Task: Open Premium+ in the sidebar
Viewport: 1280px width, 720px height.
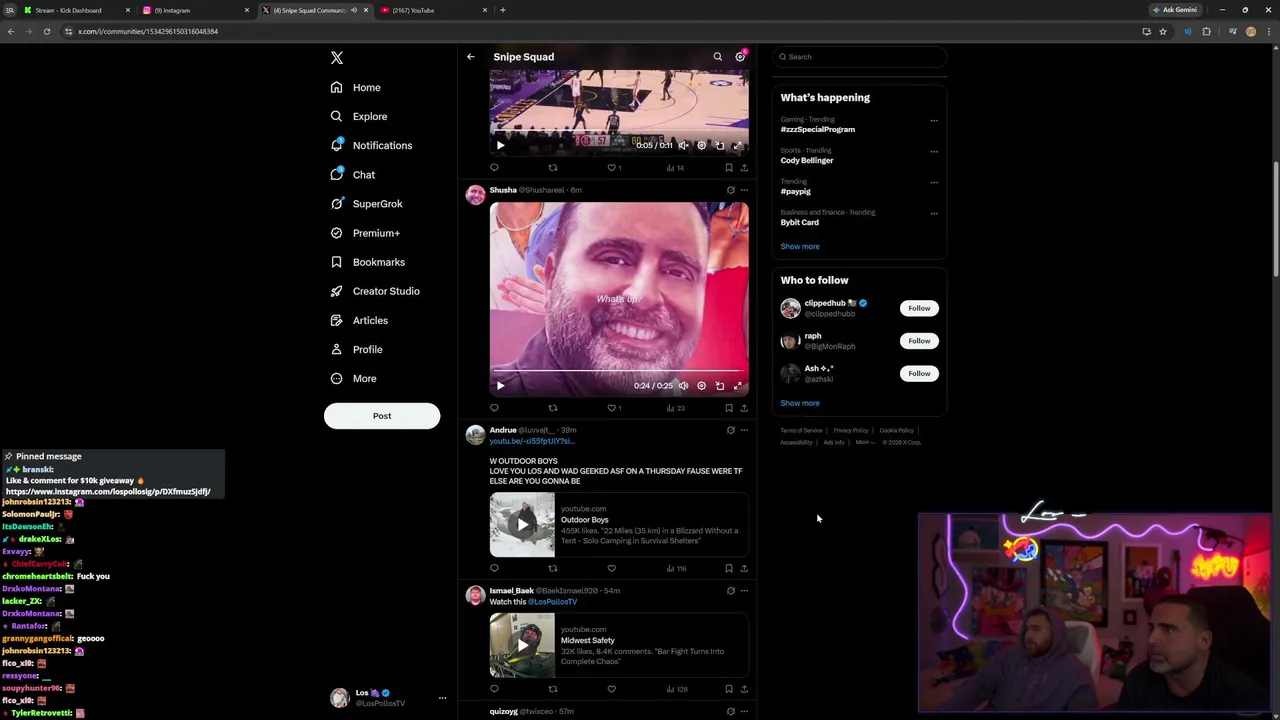Action: click(x=365, y=233)
